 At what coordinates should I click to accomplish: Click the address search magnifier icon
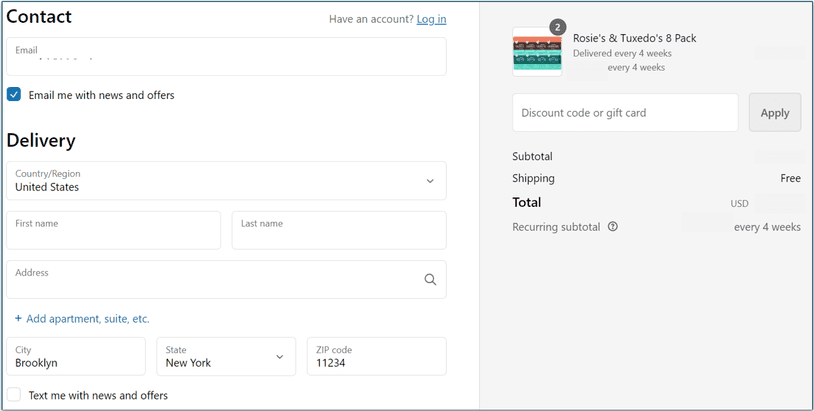point(430,279)
